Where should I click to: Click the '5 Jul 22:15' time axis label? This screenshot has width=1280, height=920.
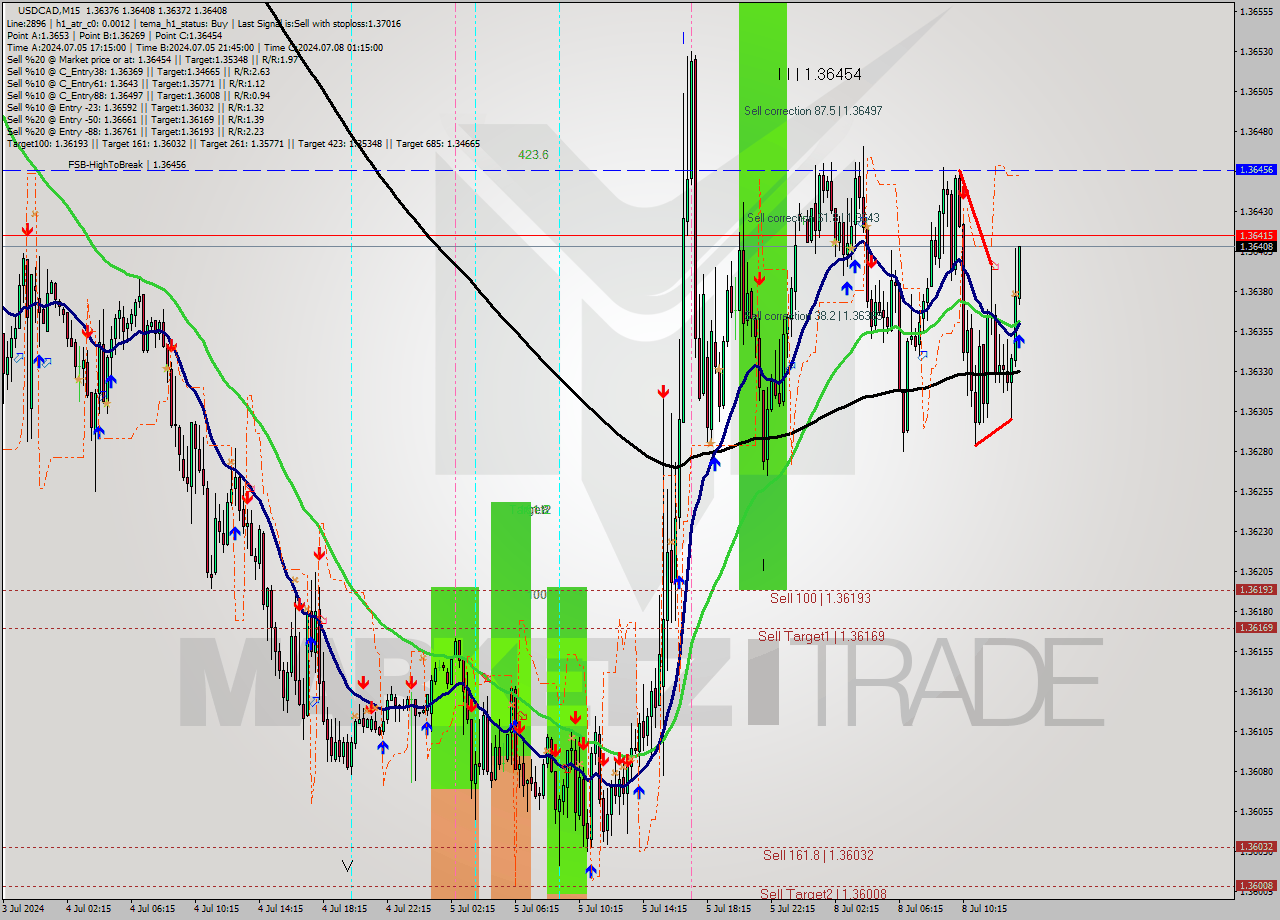(794, 909)
